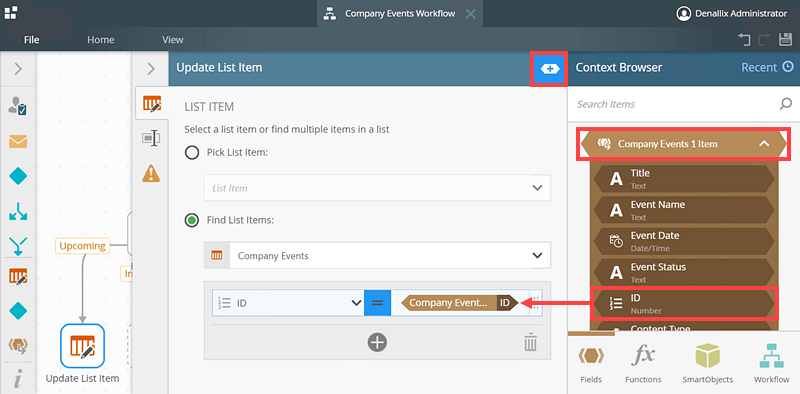
Task: Open the ID field dropdown
Action: coord(288,303)
